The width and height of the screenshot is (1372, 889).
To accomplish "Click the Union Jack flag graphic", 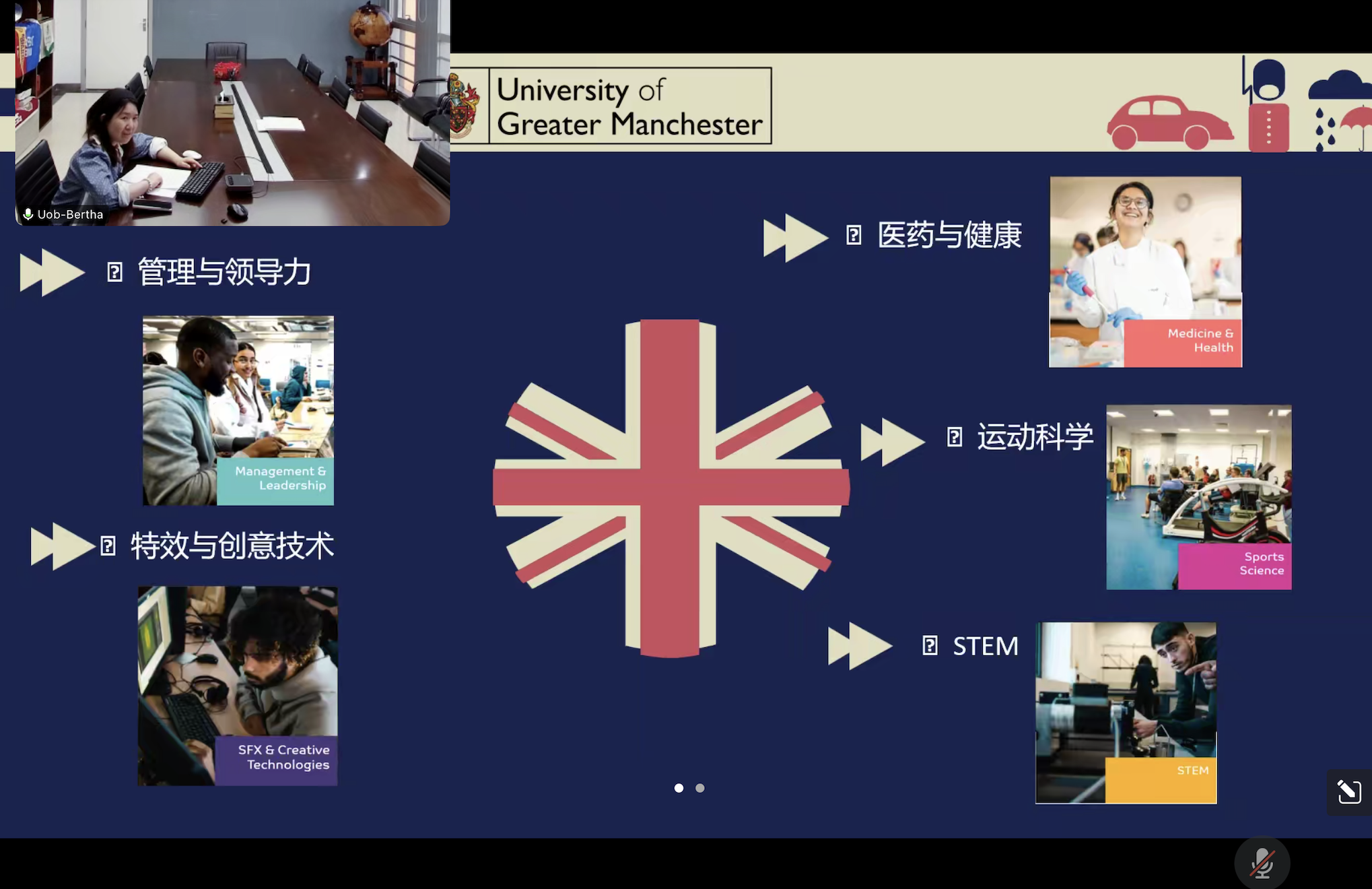I will (671, 488).
